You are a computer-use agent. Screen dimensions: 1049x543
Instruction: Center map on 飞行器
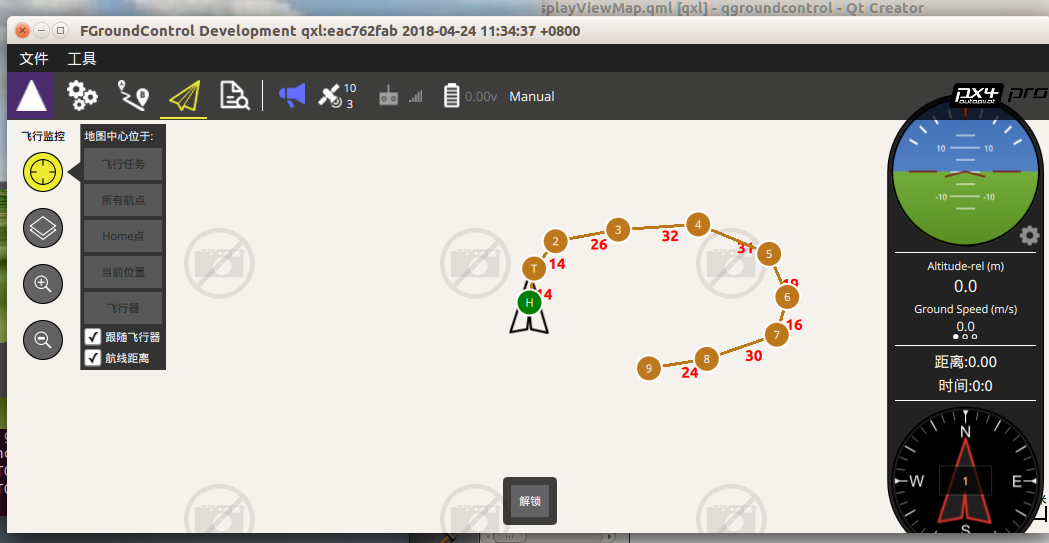tap(123, 308)
